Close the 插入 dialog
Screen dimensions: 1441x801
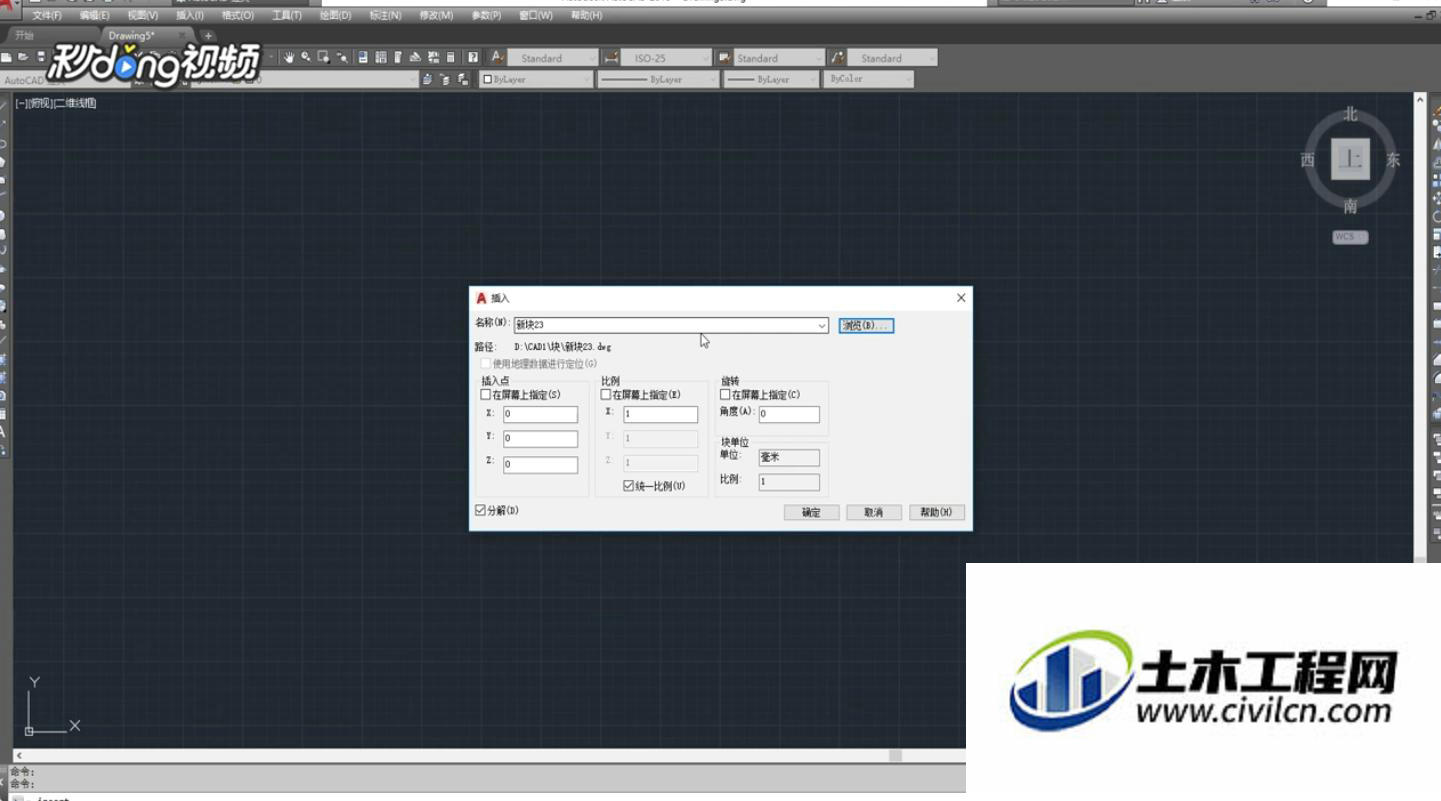[961, 298]
